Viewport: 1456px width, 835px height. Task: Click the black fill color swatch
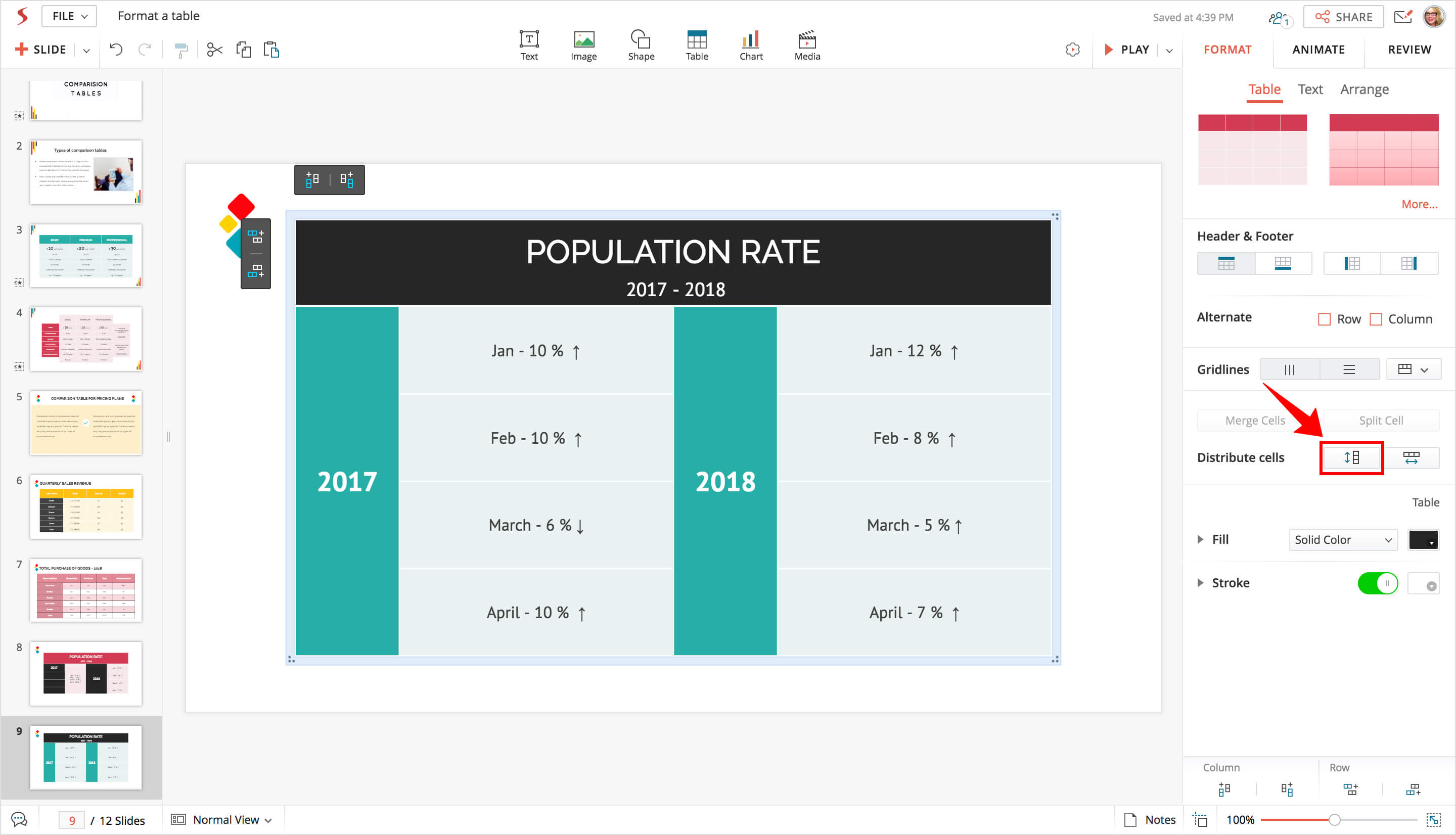click(x=1423, y=540)
